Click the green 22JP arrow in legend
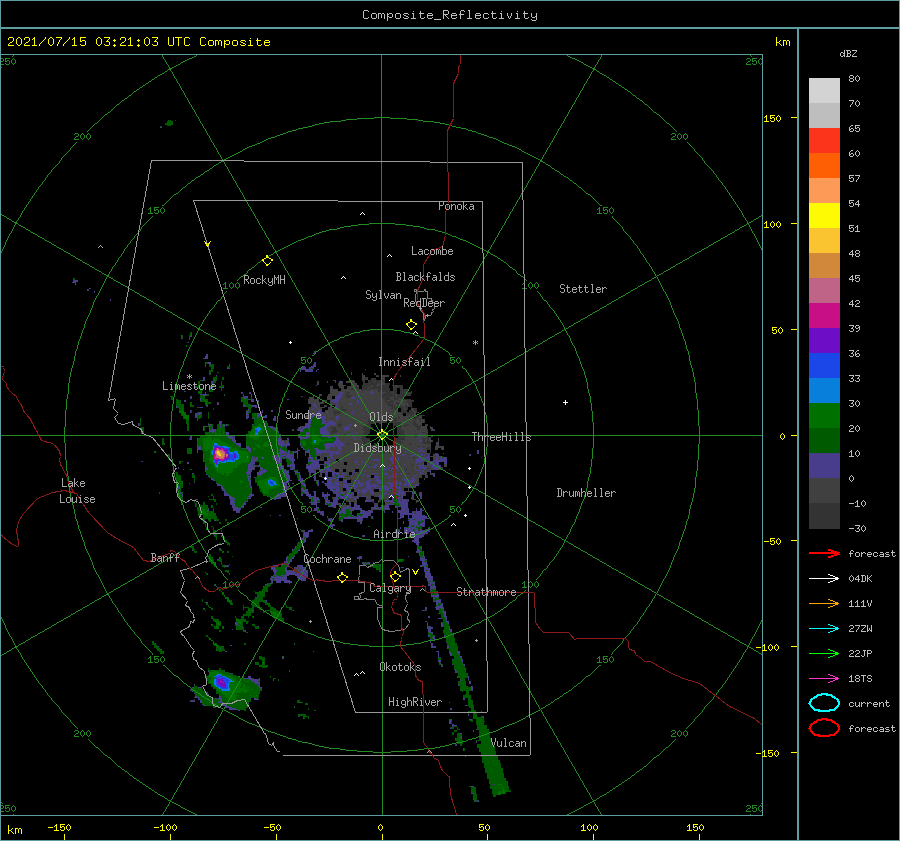900x841 pixels. tap(824, 653)
